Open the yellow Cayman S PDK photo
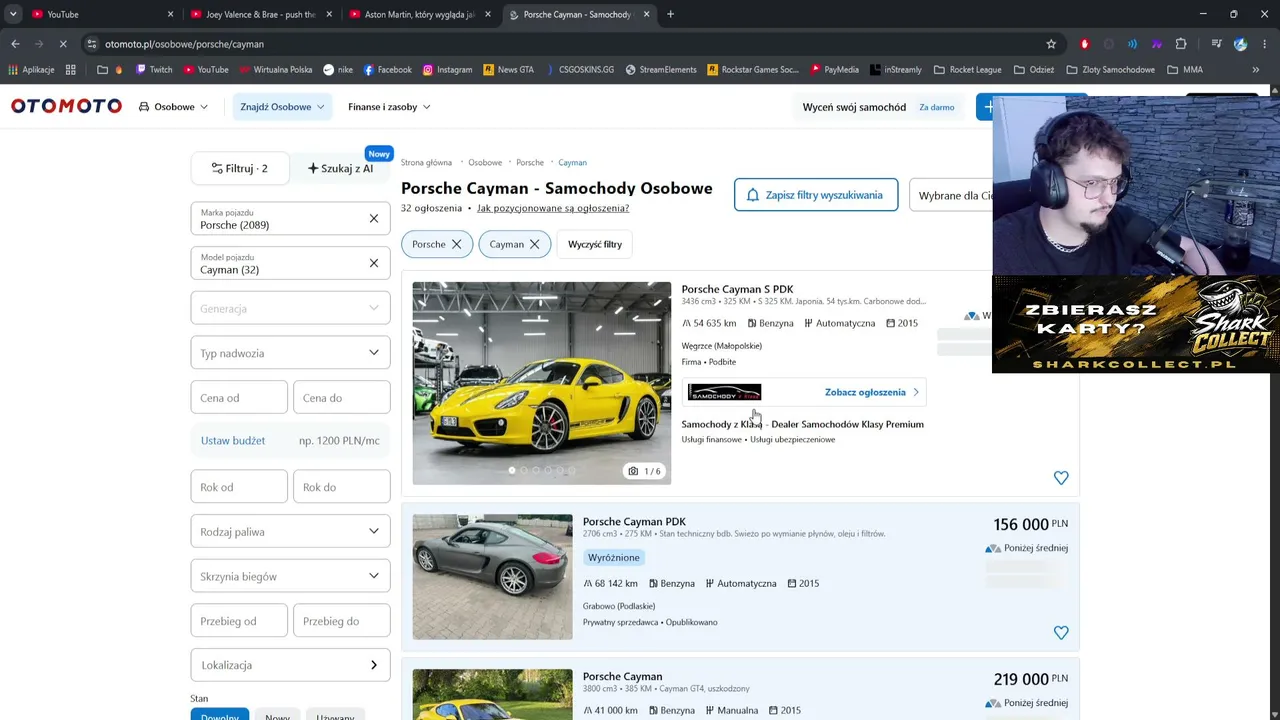 542,383
